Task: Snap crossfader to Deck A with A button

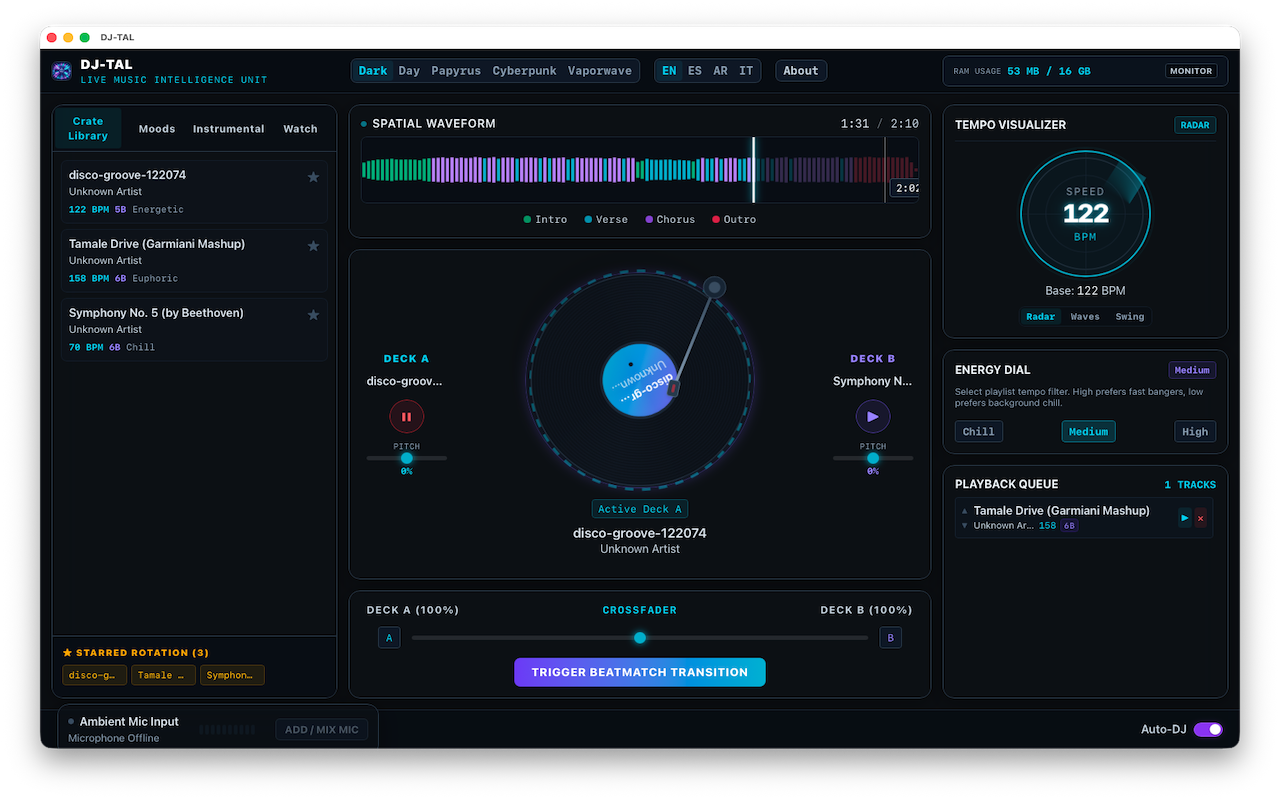Action: [x=389, y=637]
